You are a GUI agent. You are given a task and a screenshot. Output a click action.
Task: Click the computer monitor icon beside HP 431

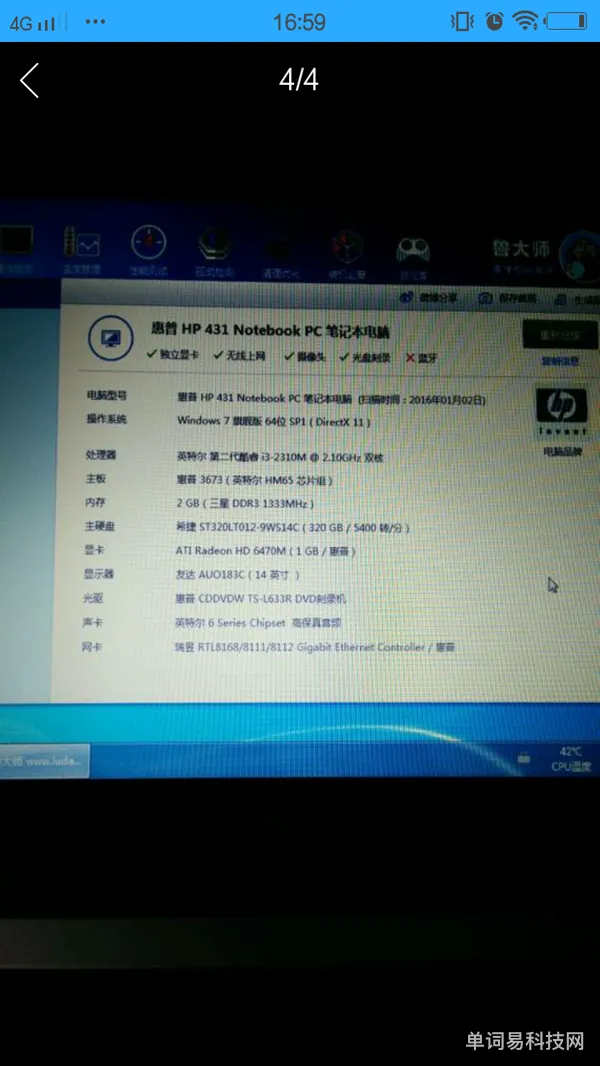(111, 337)
